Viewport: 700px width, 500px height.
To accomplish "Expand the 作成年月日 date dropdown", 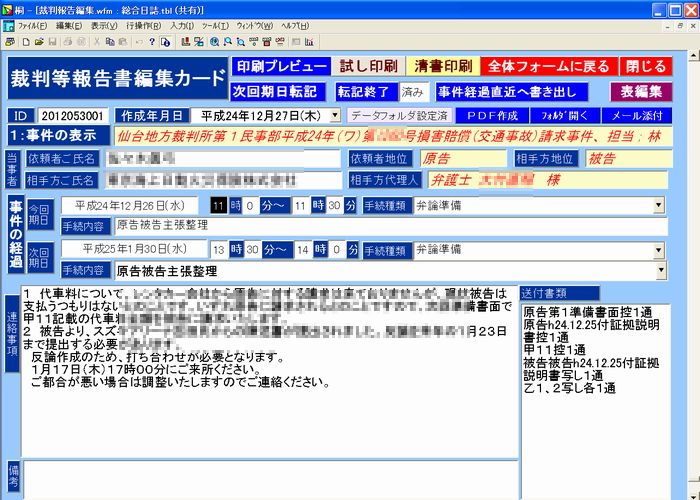I will coord(336,115).
